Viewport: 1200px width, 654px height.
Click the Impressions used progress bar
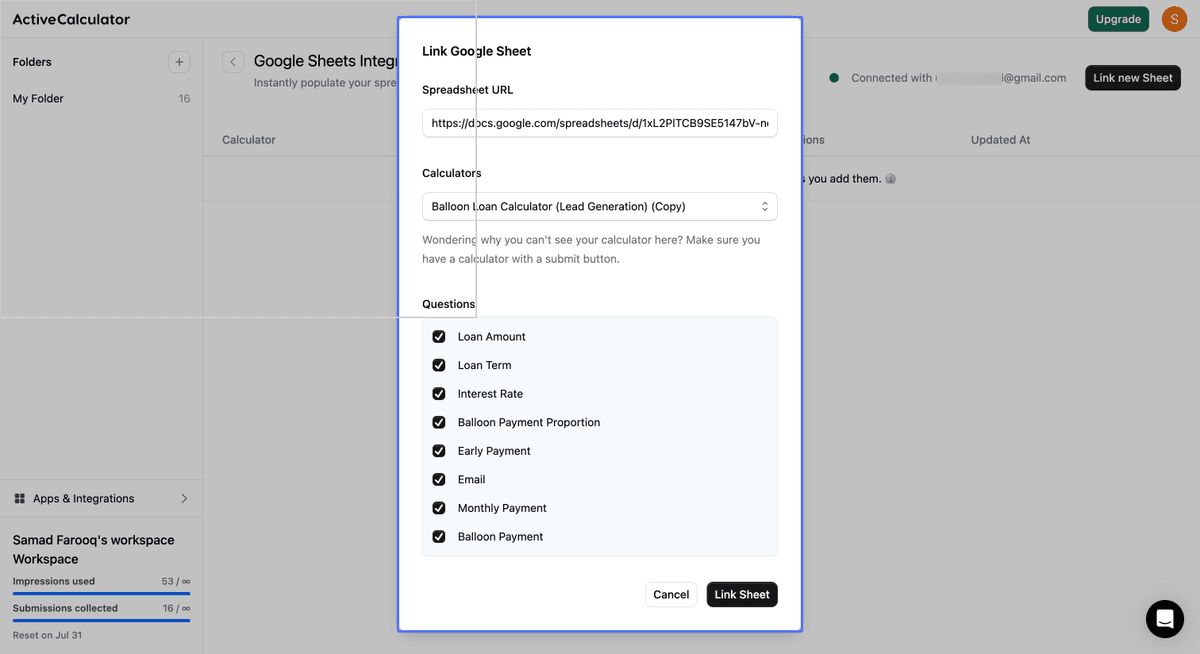click(101, 593)
